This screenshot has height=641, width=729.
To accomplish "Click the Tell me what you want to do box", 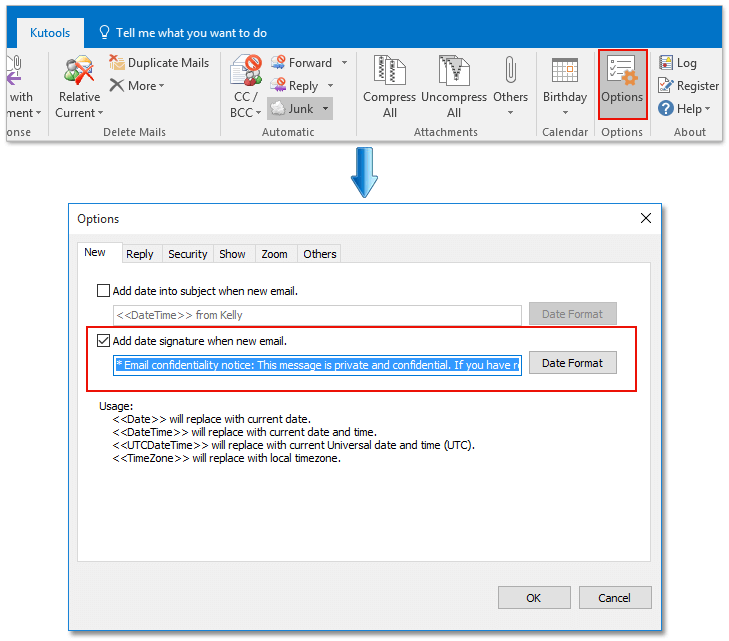I will pyautogui.click(x=188, y=33).
